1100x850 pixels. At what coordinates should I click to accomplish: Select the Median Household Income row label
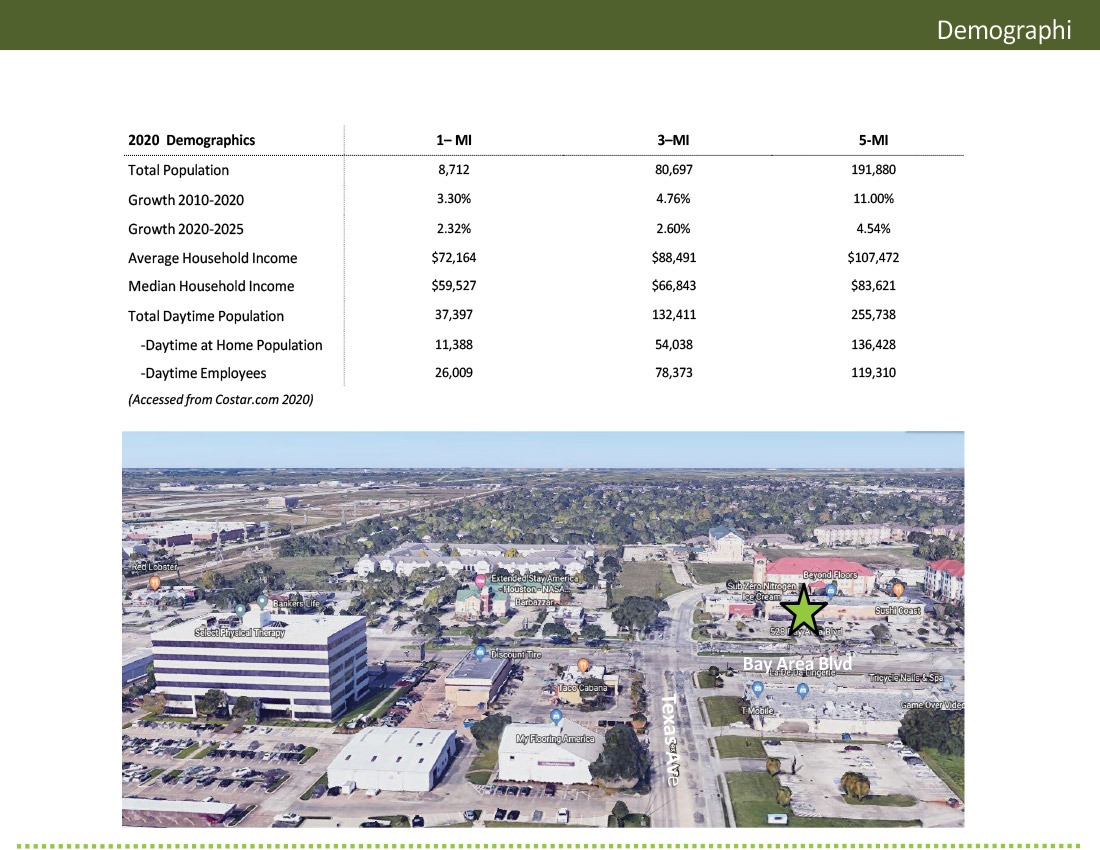[x=211, y=286]
